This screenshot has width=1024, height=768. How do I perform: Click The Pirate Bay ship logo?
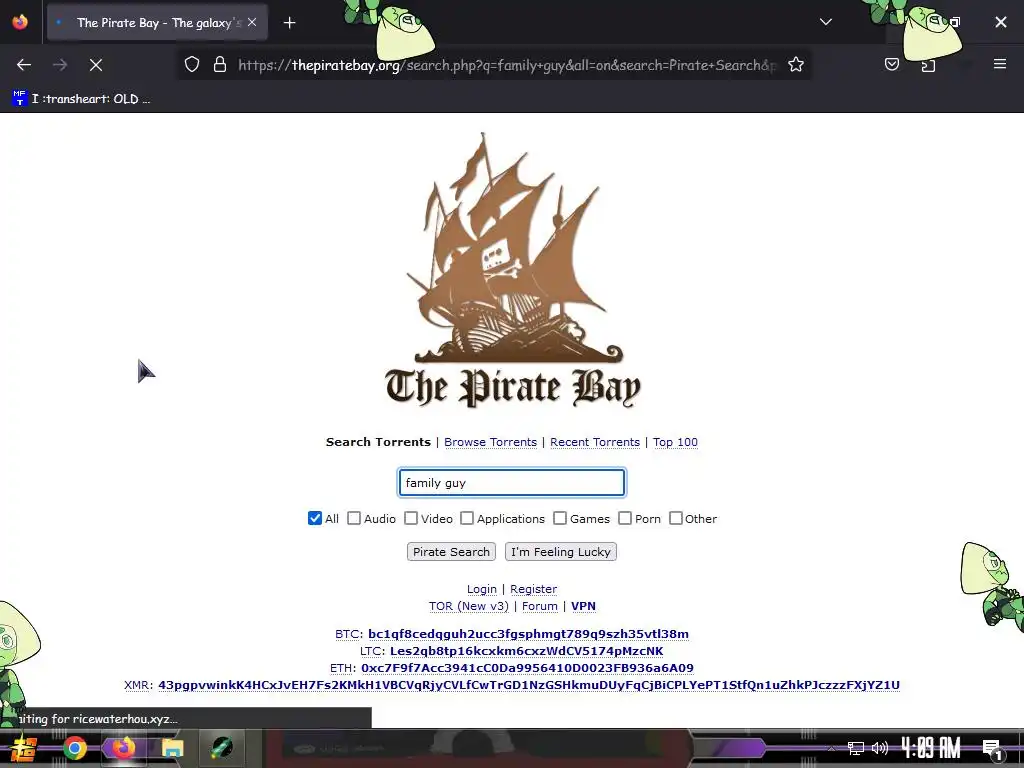pos(513,270)
